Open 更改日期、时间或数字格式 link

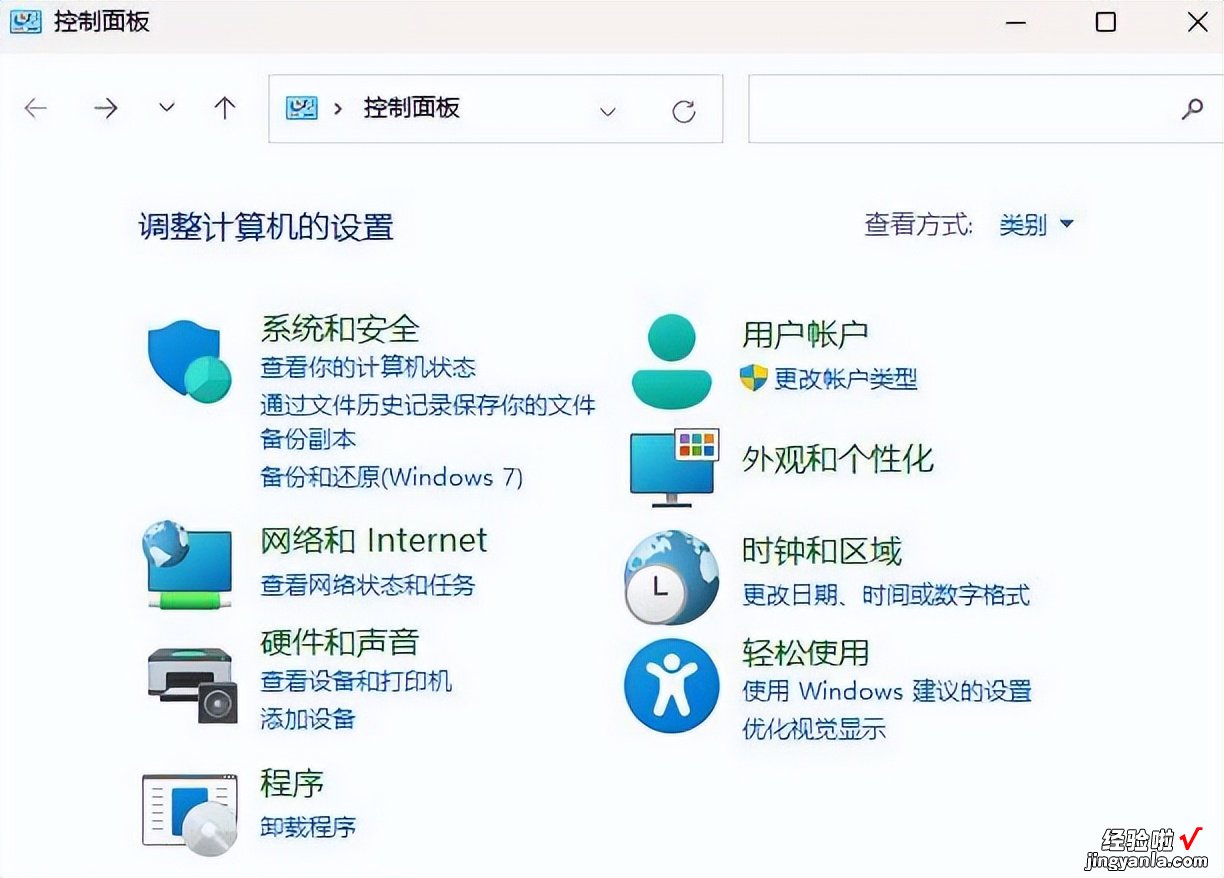(x=886, y=595)
